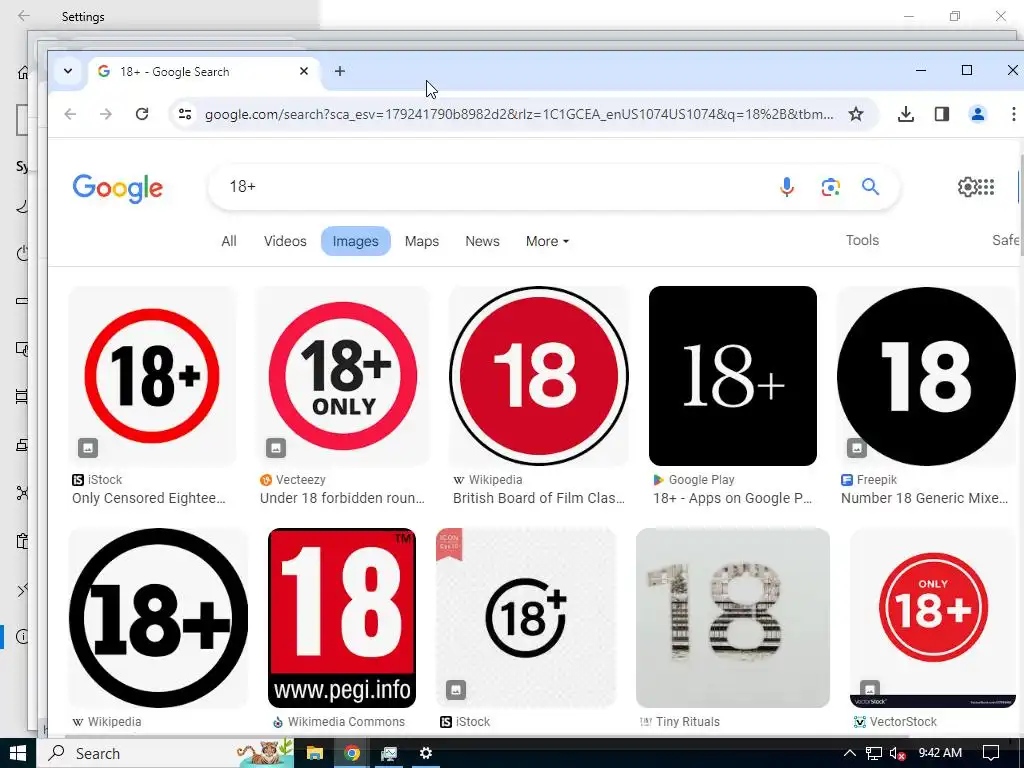1024x768 pixels.
Task: Show hidden system tray icons
Action: tap(849, 753)
